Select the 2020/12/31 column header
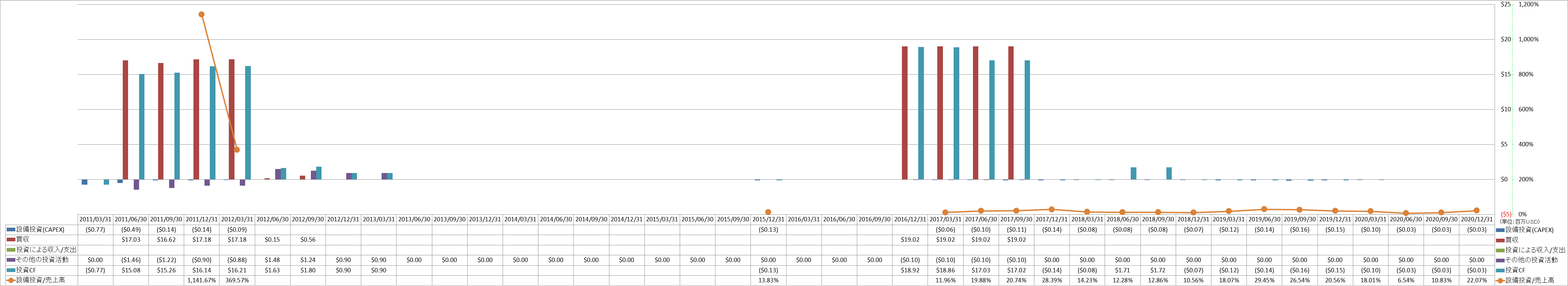The height and width of the screenshot is (286, 1568). point(1477,219)
